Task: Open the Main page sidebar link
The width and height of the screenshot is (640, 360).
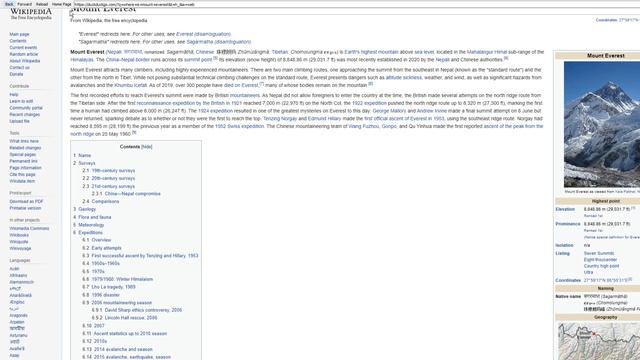Action: 19,34
